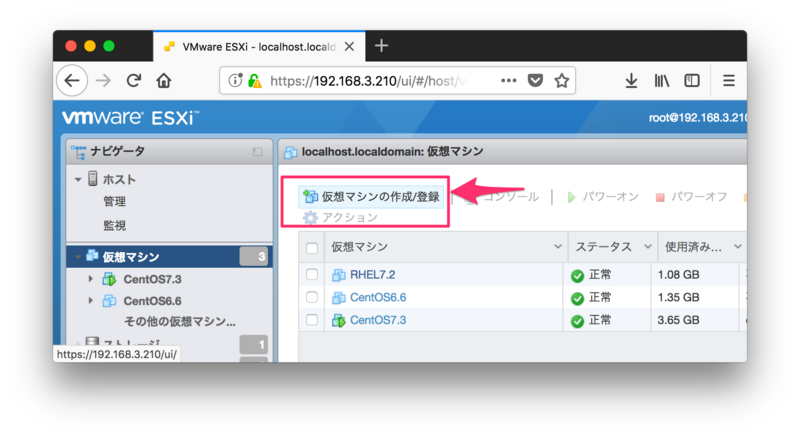This screenshot has height=438, width=800.
Task: Click the パワーオン button
Action: pos(603,197)
